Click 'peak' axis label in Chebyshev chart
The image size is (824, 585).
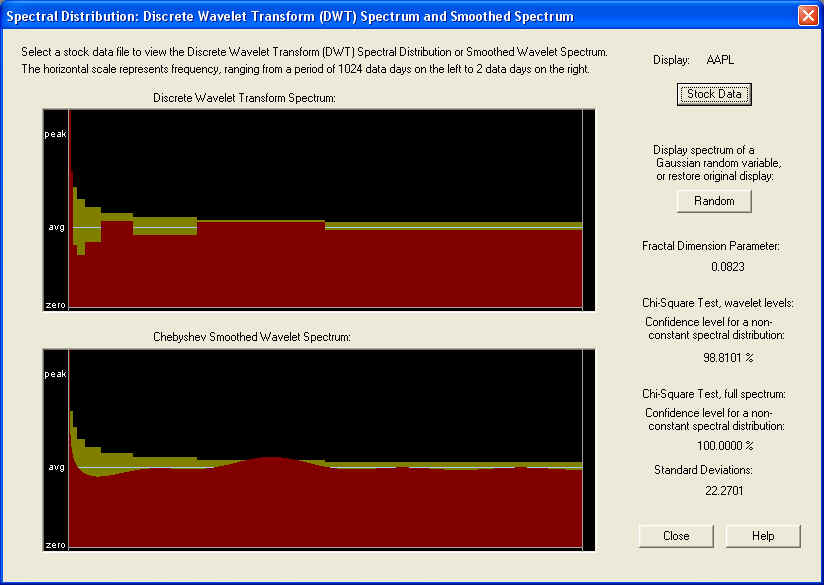point(55,374)
